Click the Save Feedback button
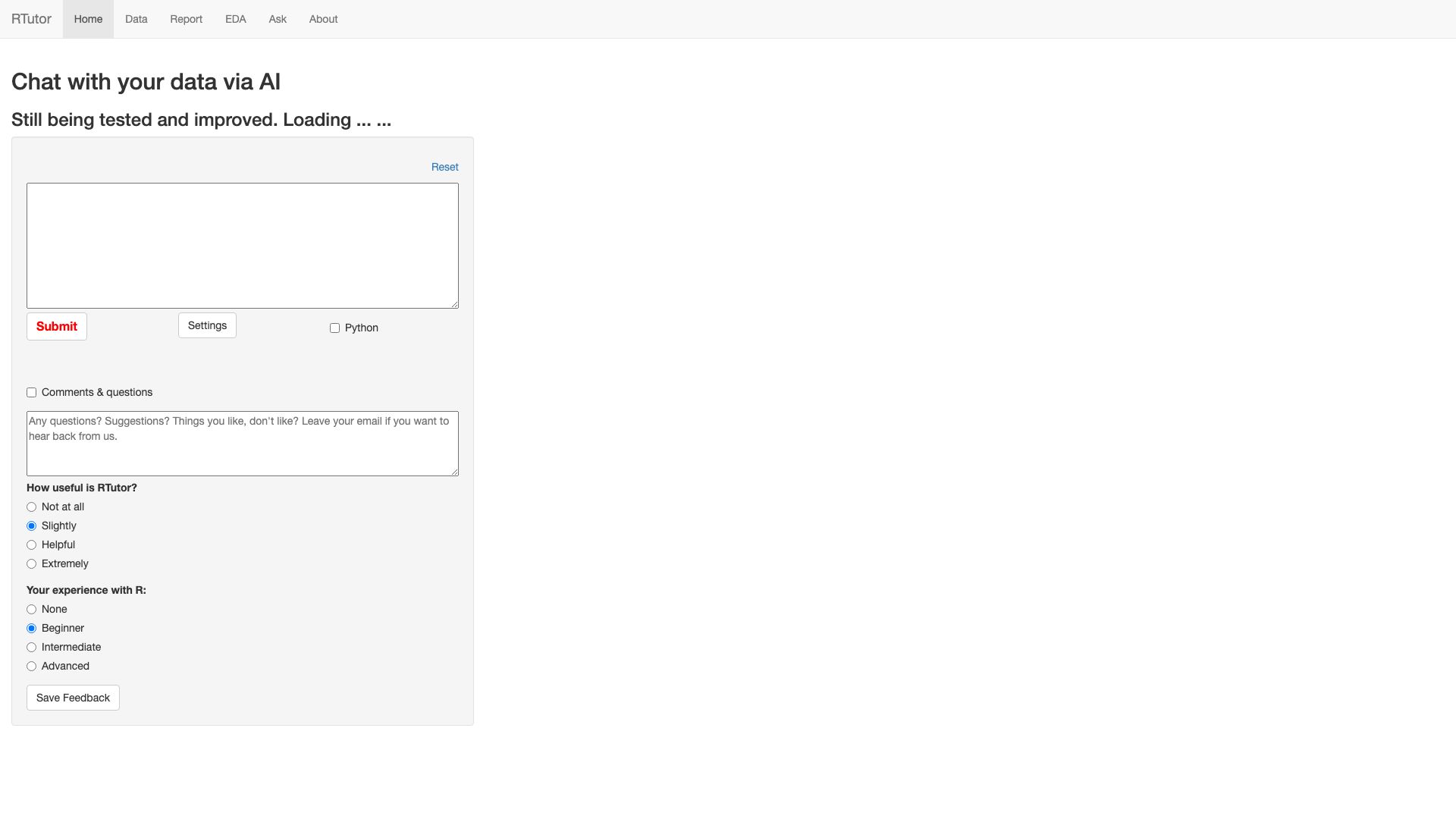Image resolution: width=1456 pixels, height=819 pixels. tap(73, 698)
